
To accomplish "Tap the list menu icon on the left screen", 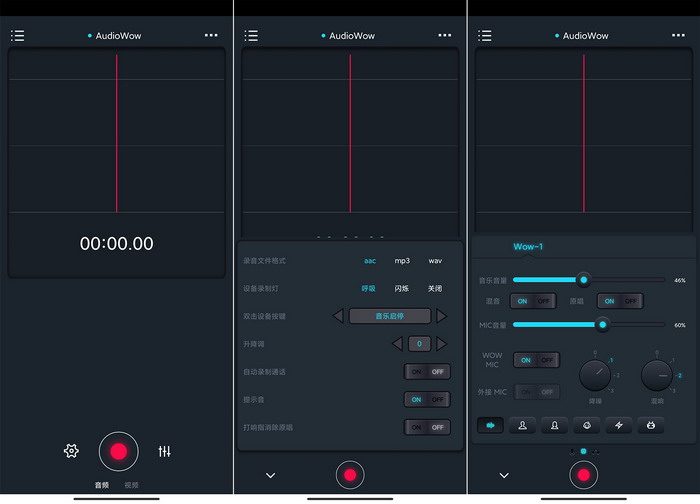I will point(17,35).
